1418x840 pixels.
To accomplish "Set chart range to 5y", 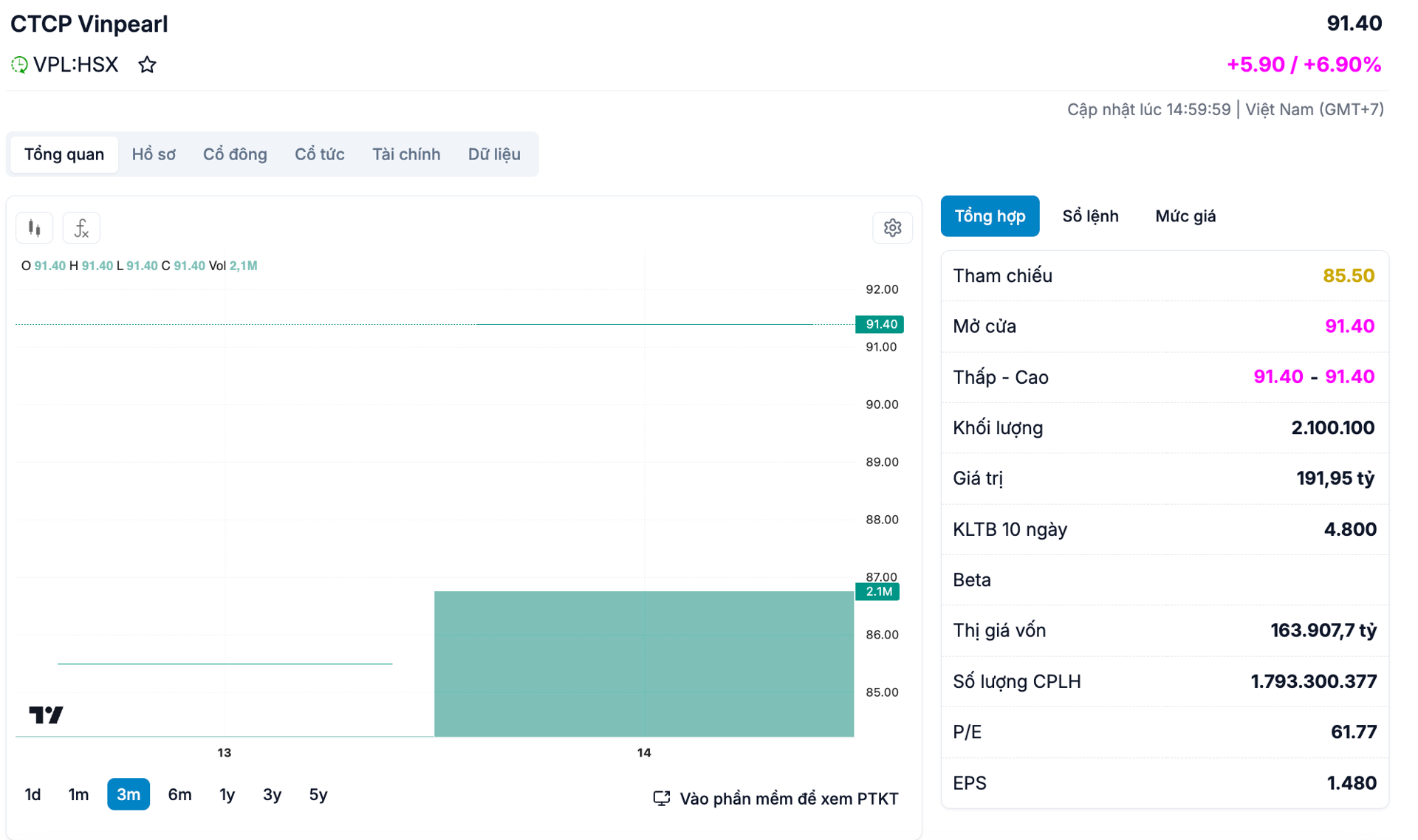I will tap(318, 794).
